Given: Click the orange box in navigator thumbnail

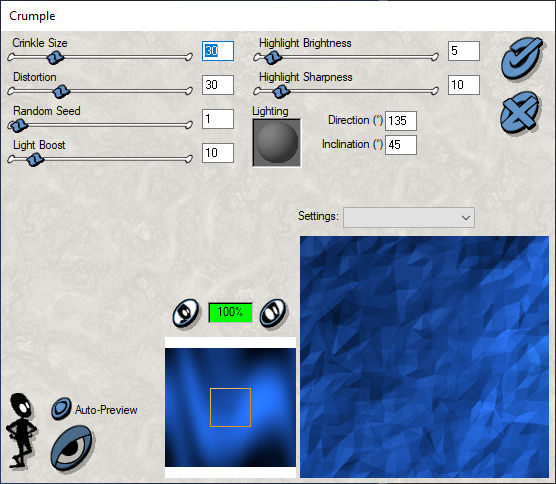Looking at the screenshot, I should tap(230, 407).
